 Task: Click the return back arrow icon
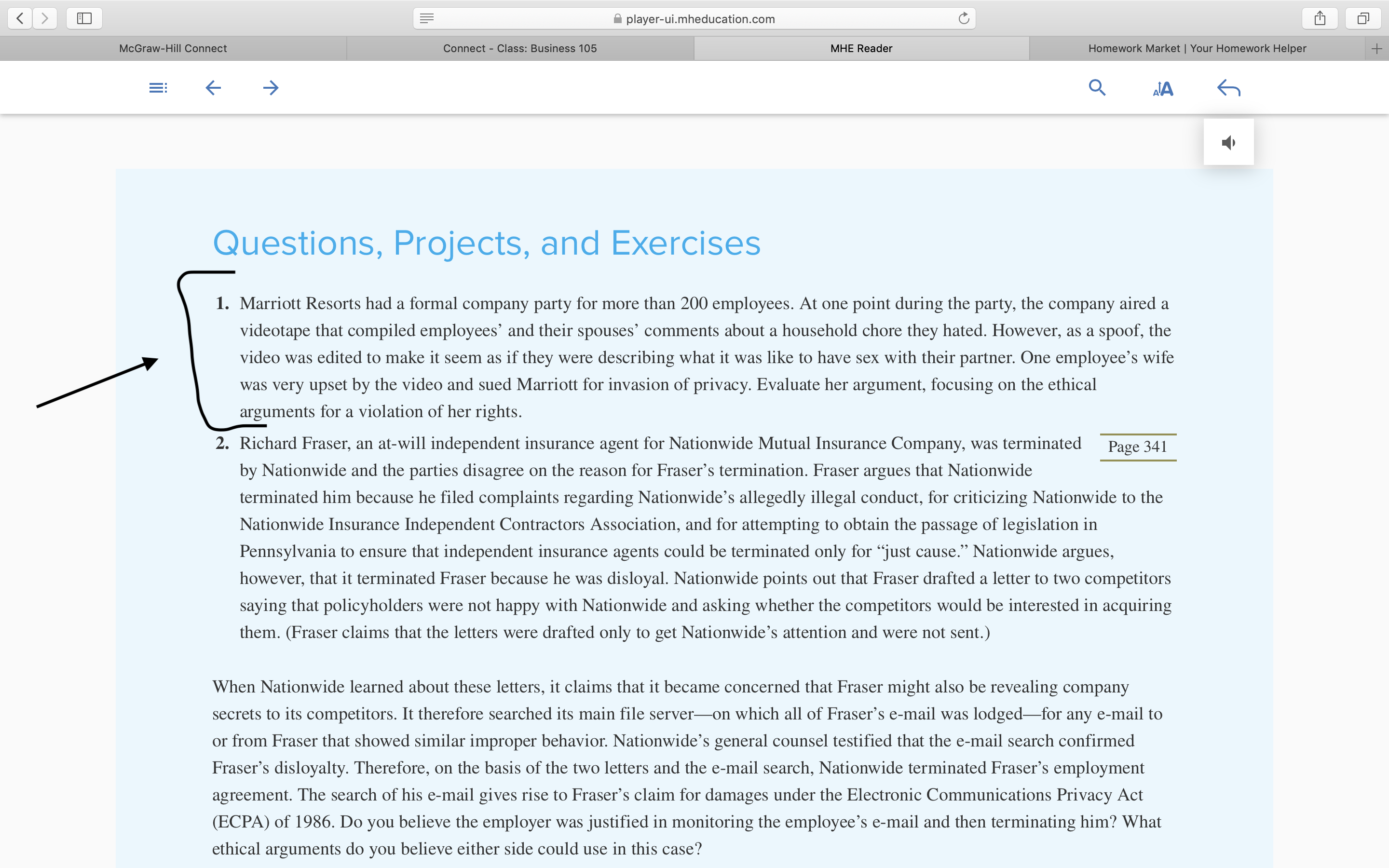pyautogui.click(x=1228, y=88)
